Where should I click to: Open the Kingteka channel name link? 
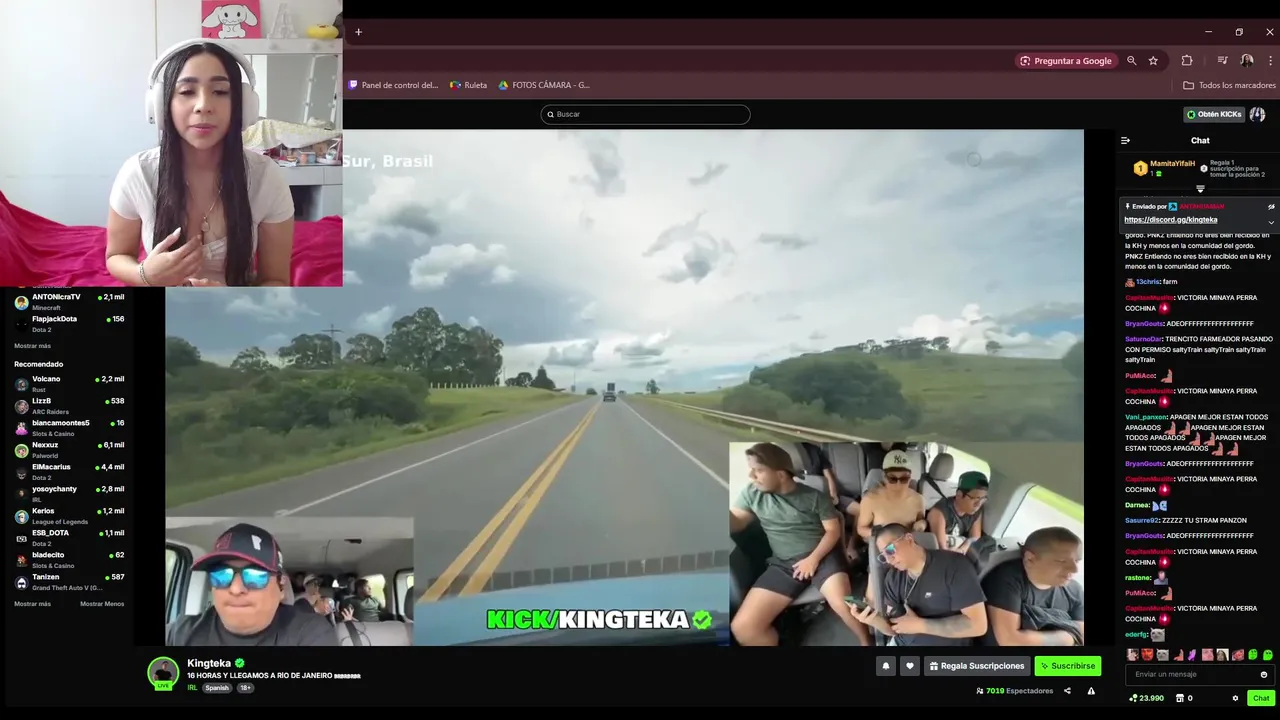(209, 663)
